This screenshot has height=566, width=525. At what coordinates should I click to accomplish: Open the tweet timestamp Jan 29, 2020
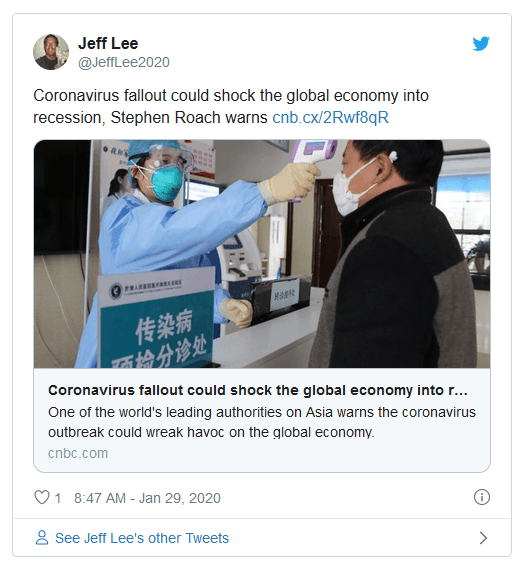(x=147, y=498)
